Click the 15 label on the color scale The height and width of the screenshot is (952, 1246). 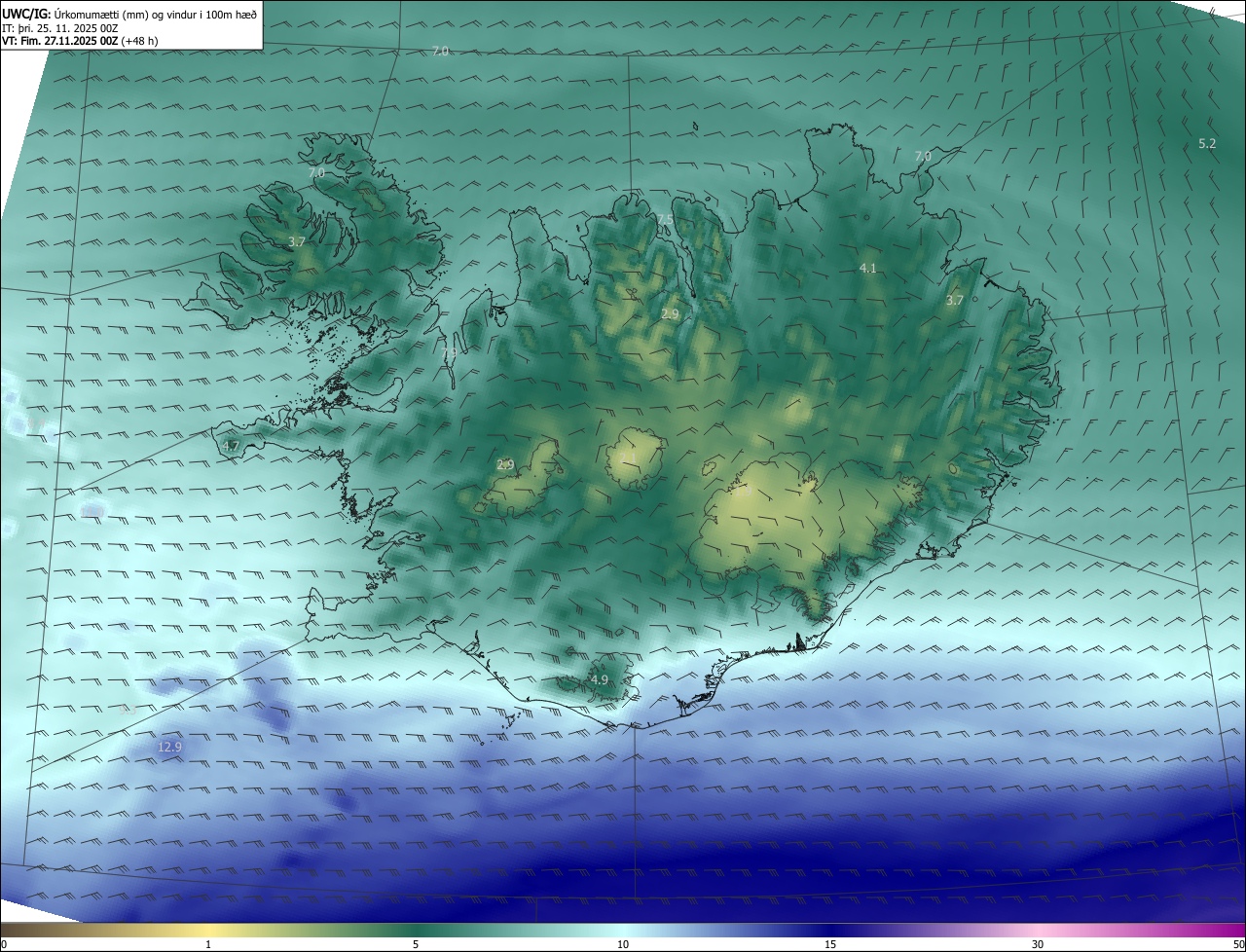(830, 944)
